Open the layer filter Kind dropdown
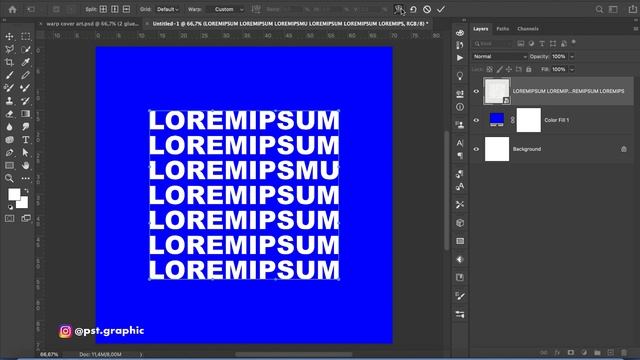The height and width of the screenshot is (360, 640). 493,43
